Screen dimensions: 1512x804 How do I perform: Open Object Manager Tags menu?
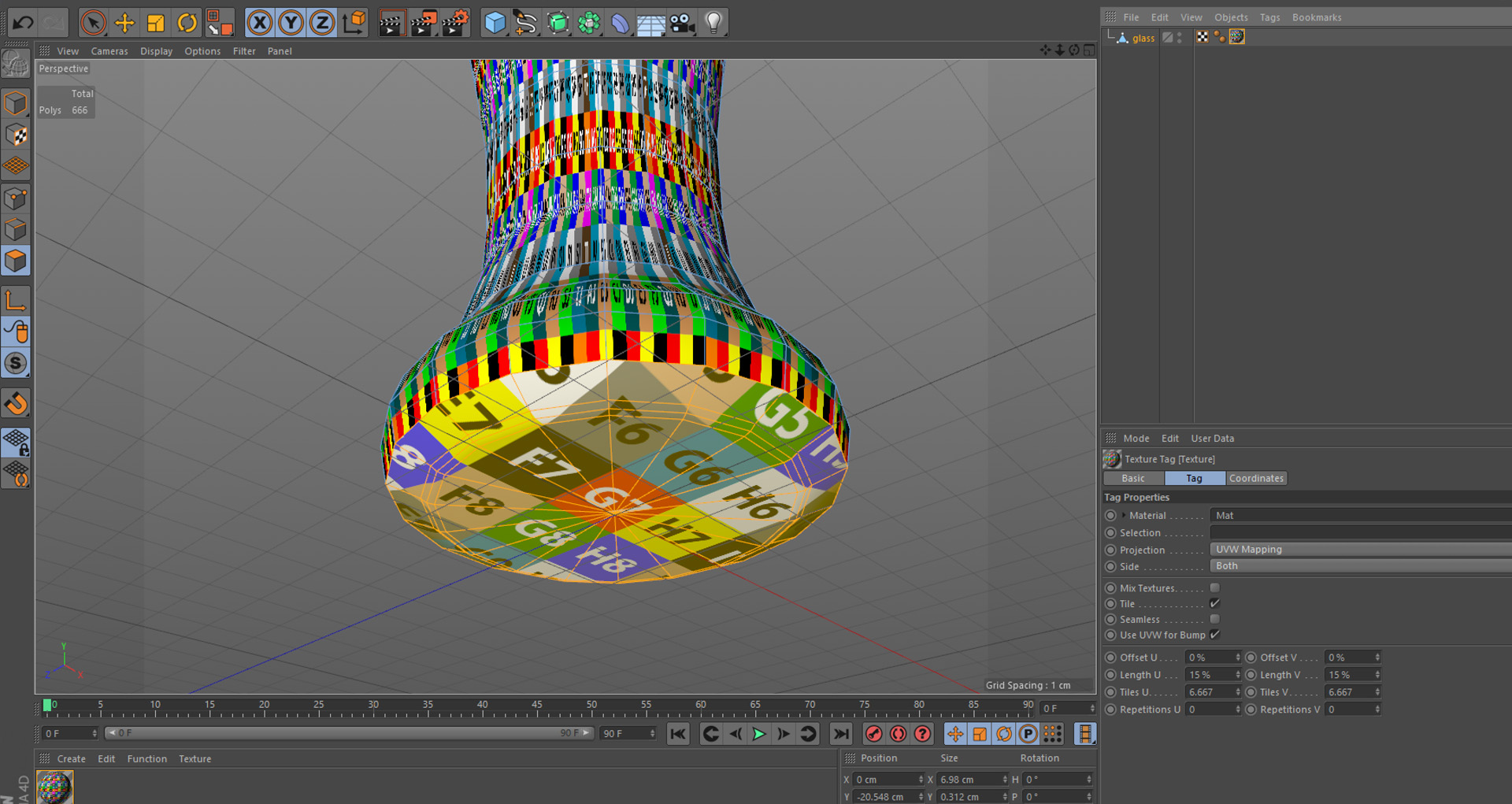coord(1269,17)
